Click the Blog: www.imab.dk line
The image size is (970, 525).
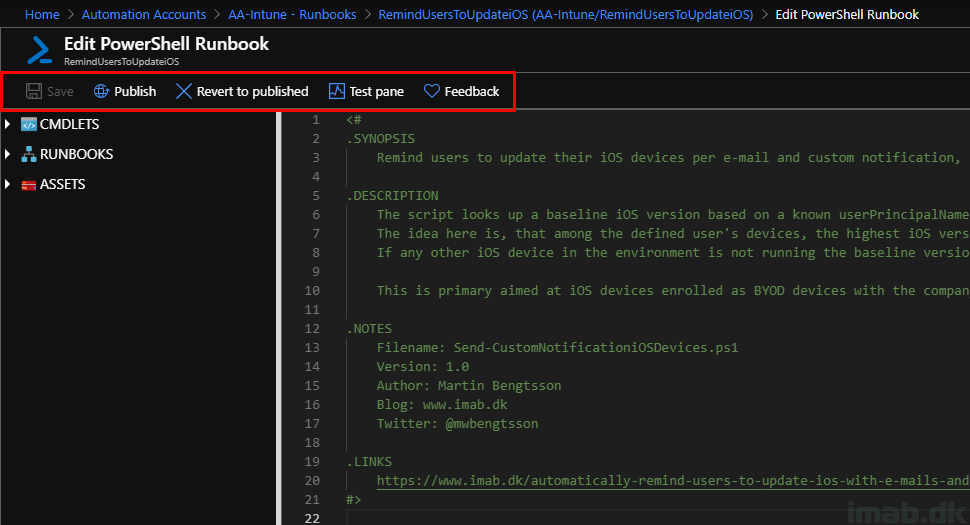tap(442, 404)
